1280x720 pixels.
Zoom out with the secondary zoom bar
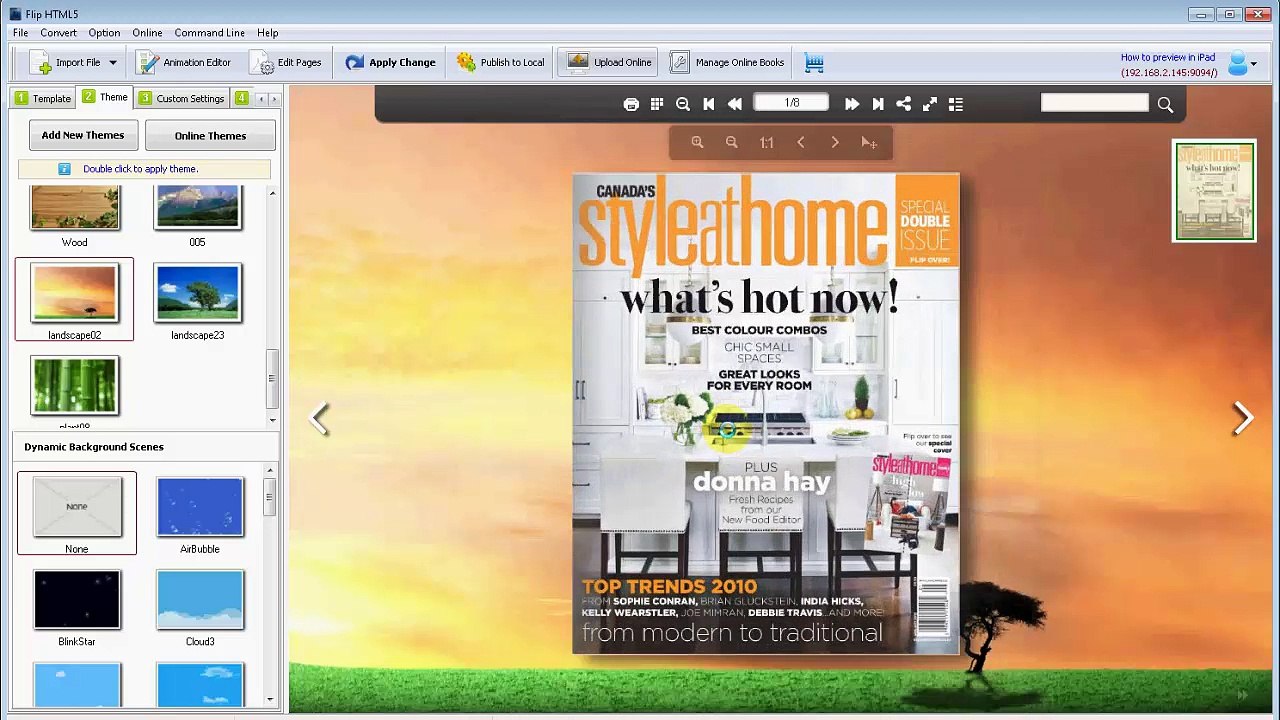tap(732, 143)
